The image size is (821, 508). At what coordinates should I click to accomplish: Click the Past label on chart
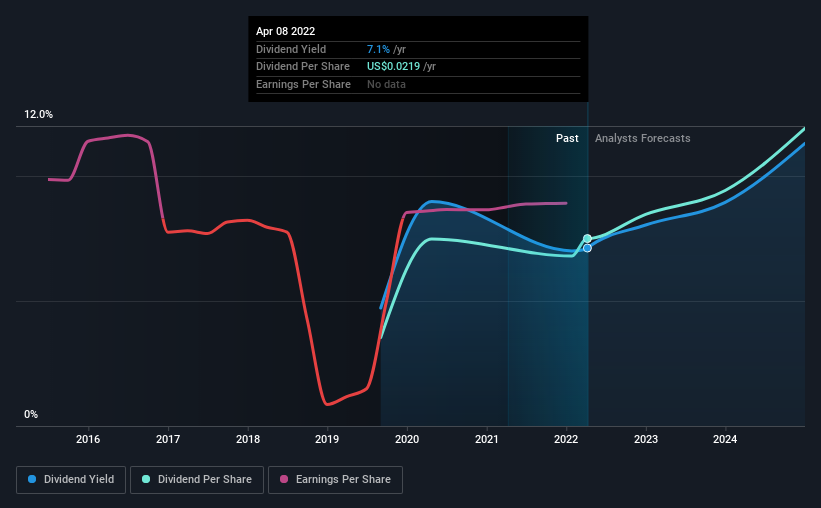click(x=567, y=138)
